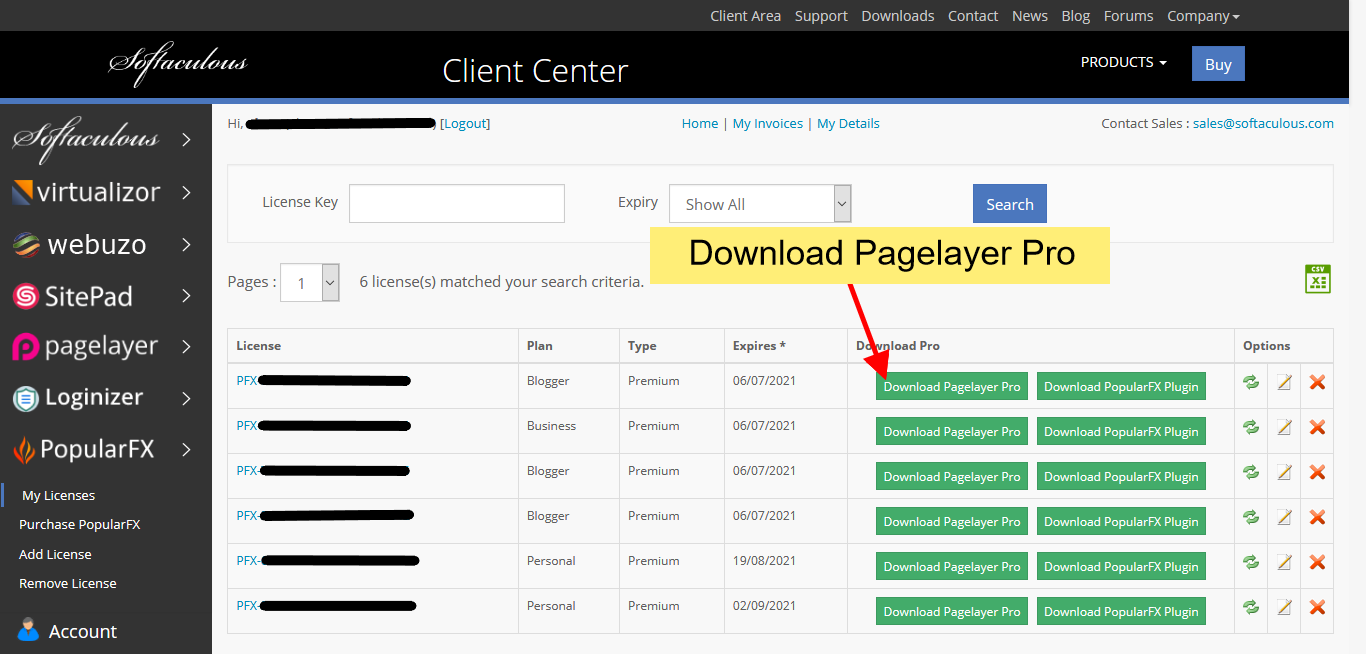Screen dimensions: 1366x654
Task: Click the SitePad sidebar logo
Action: click(72, 296)
